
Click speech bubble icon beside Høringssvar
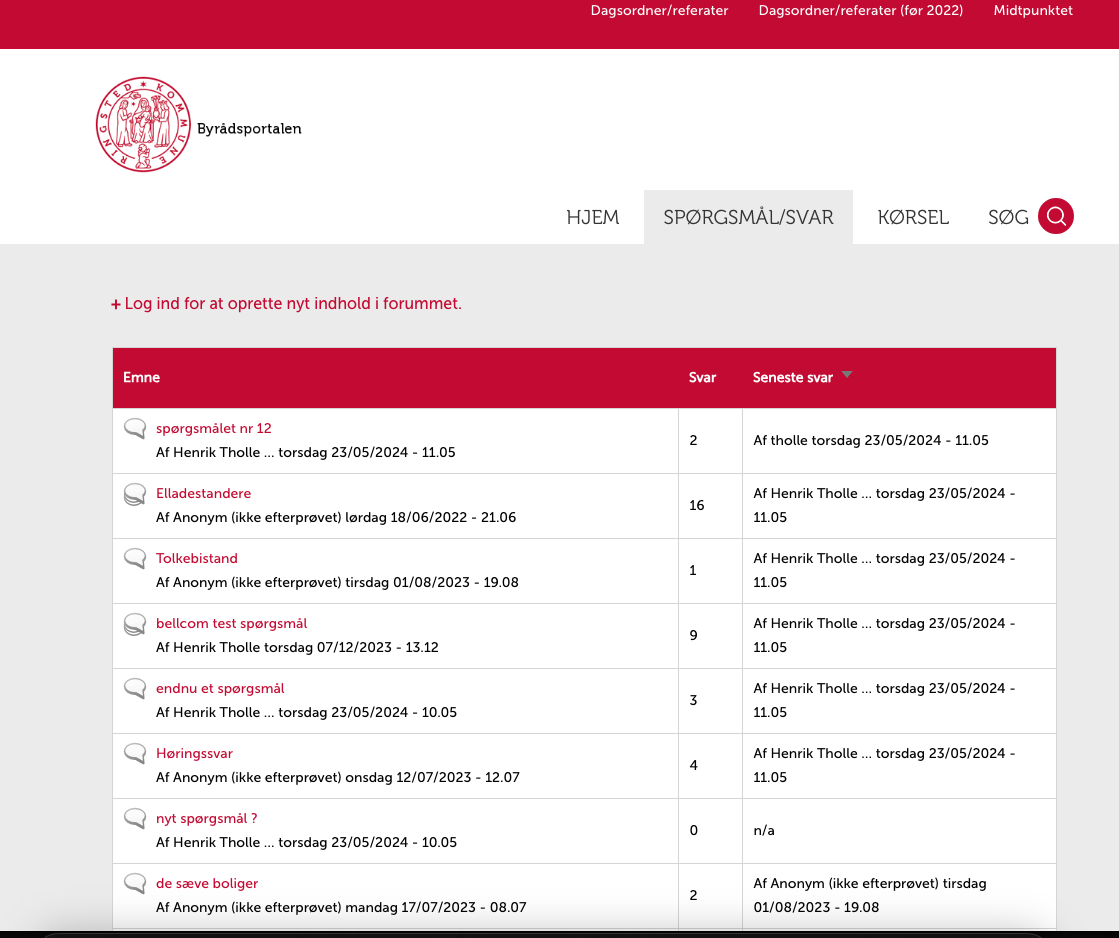[135, 754]
